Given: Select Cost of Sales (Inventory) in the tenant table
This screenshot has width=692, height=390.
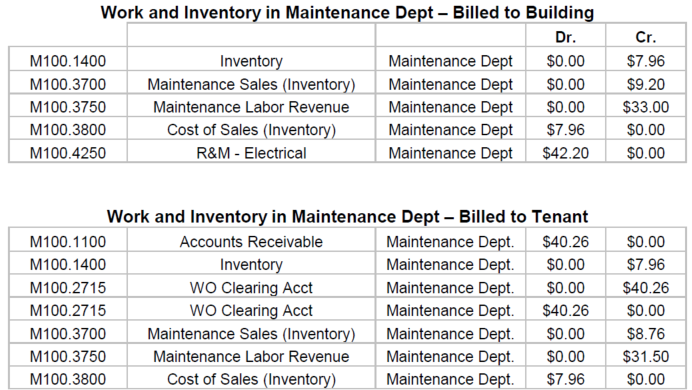Looking at the screenshot, I should 251,379.
